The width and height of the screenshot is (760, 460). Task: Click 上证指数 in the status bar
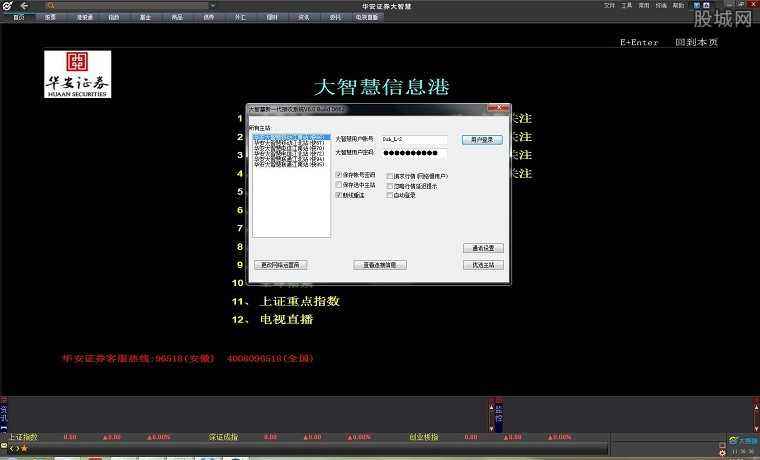[x=23, y=437]
